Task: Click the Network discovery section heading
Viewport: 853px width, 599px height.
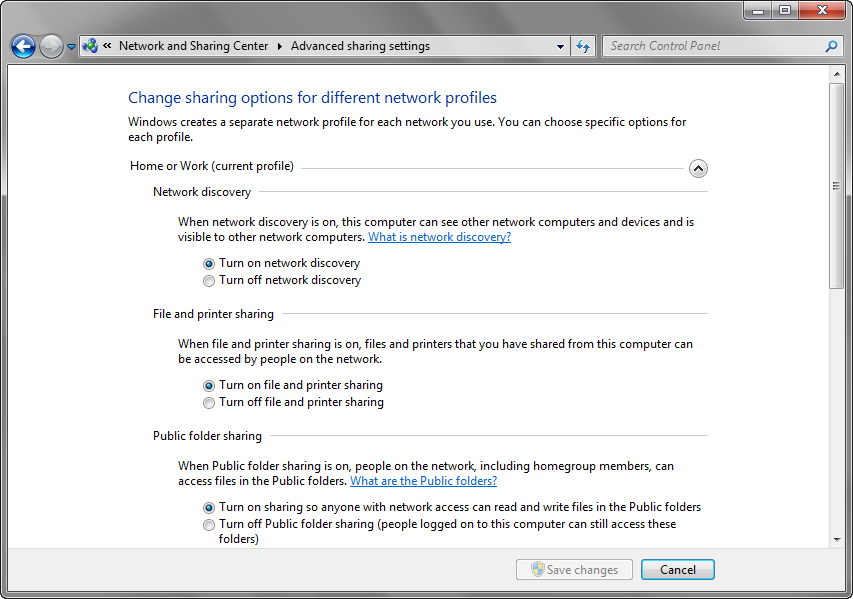Action: (202, 192)
